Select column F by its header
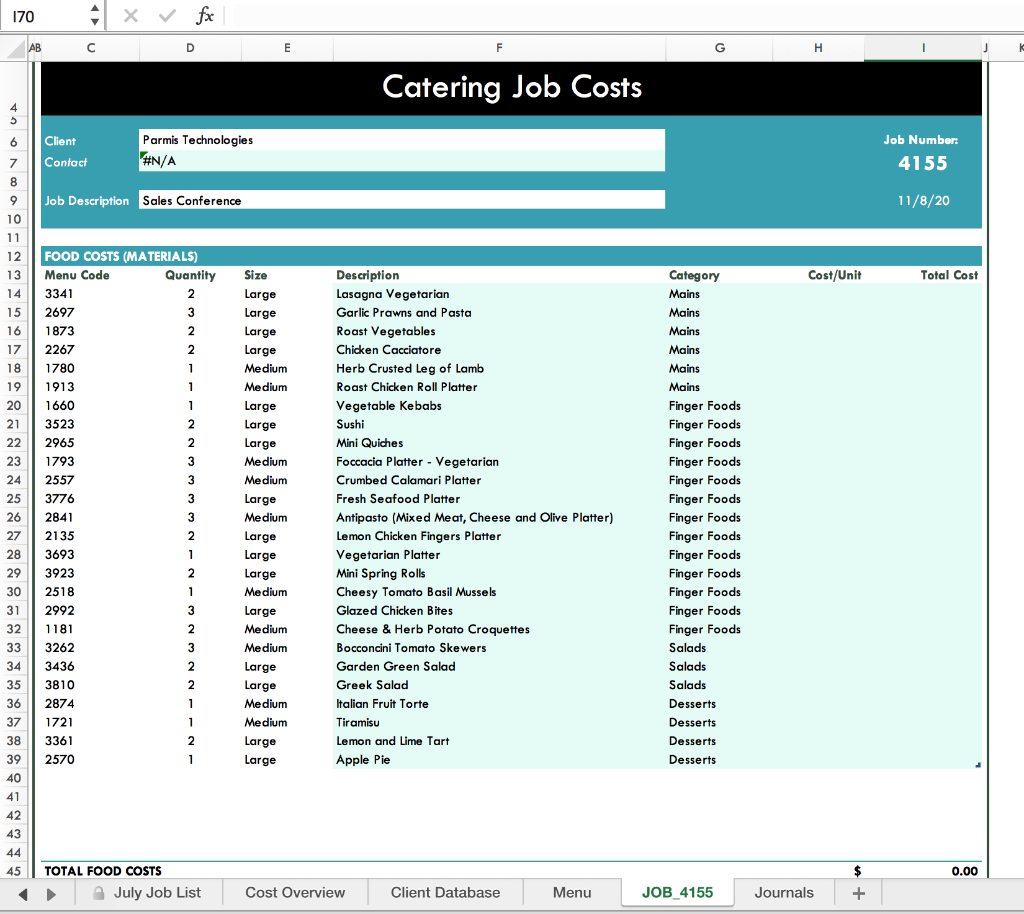Viewport: 1024px width, 914px height. point(500,48)
